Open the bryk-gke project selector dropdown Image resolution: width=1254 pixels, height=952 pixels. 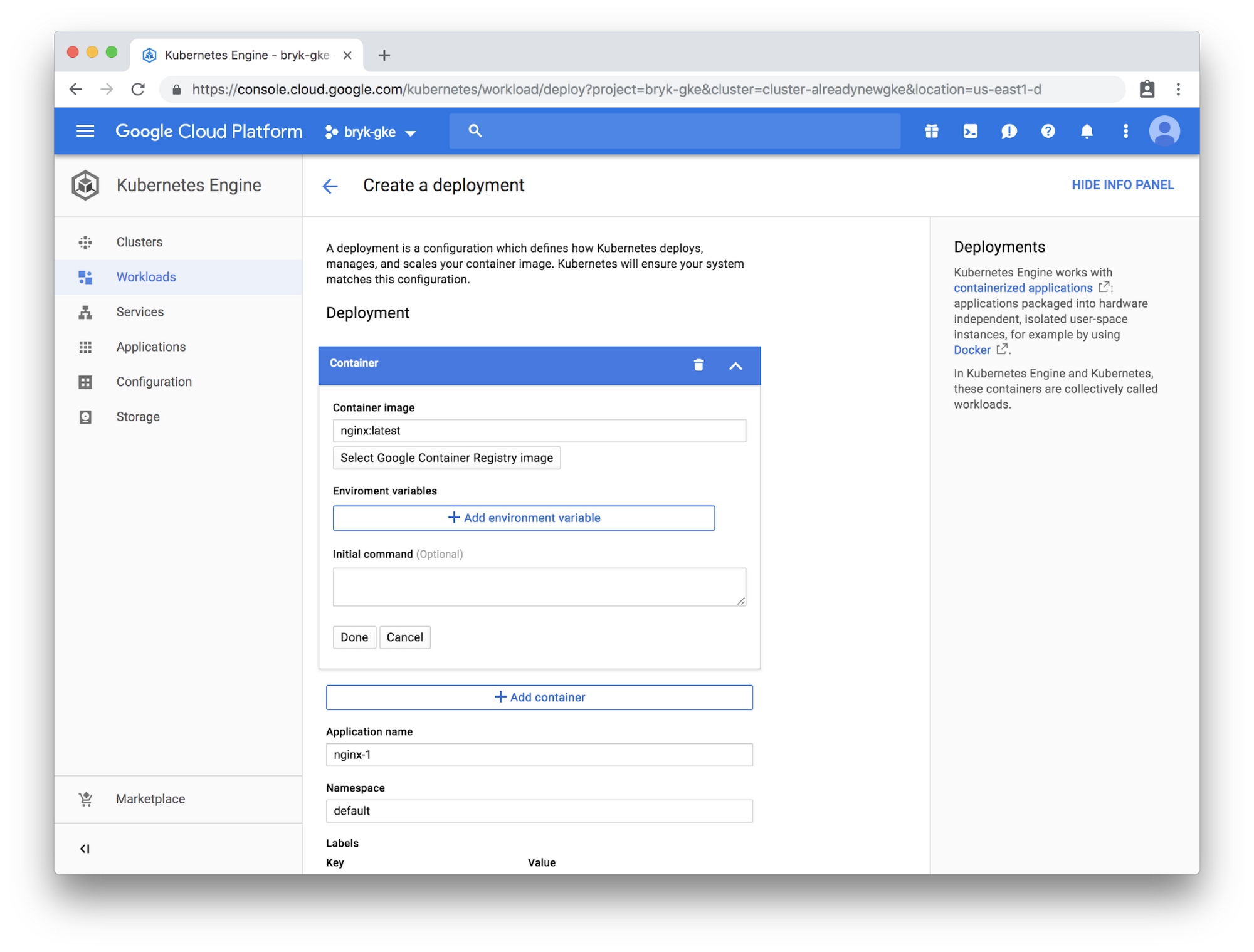point(371,132)
